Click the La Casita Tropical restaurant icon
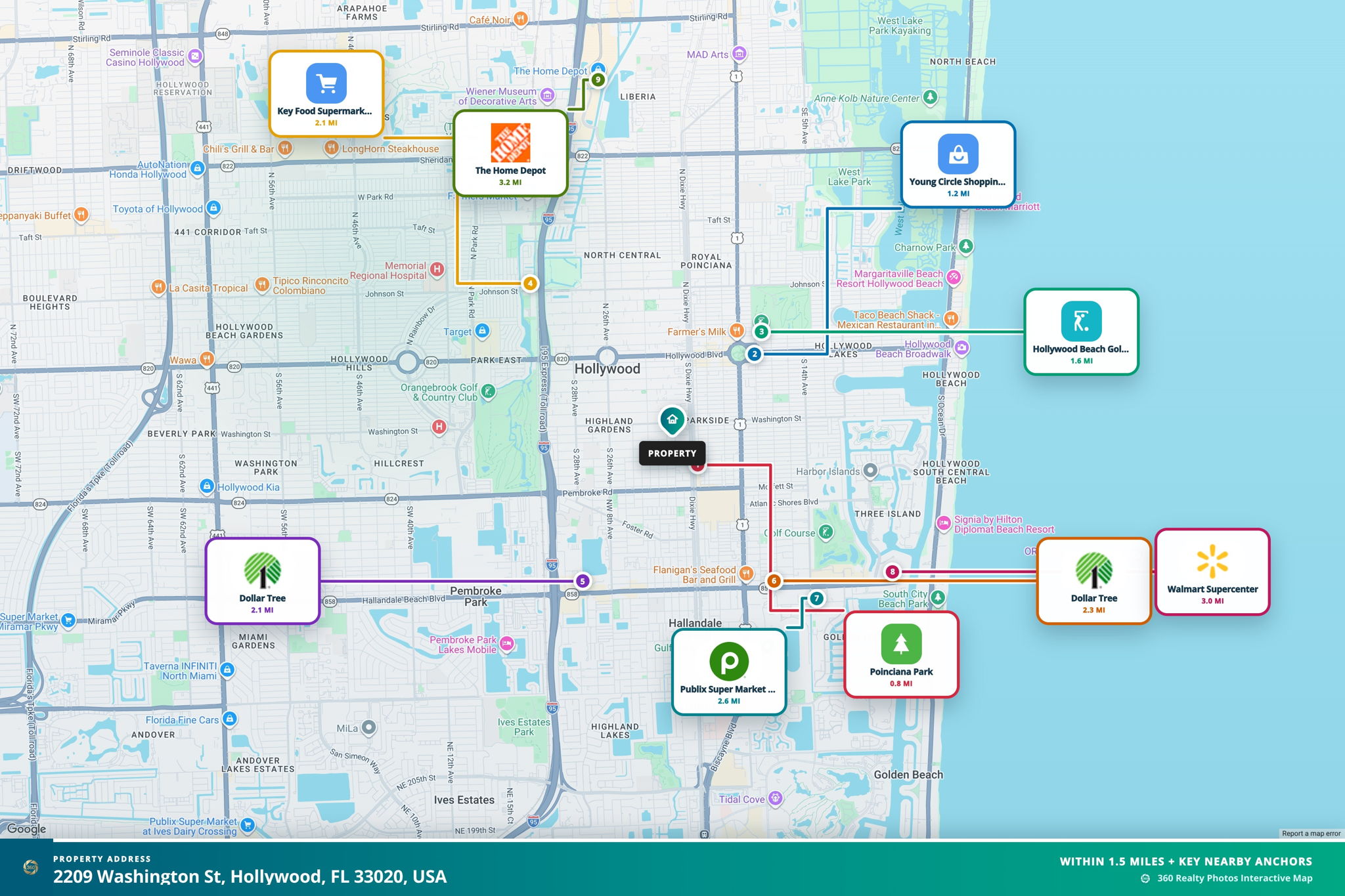 click(x=158, y=288)
